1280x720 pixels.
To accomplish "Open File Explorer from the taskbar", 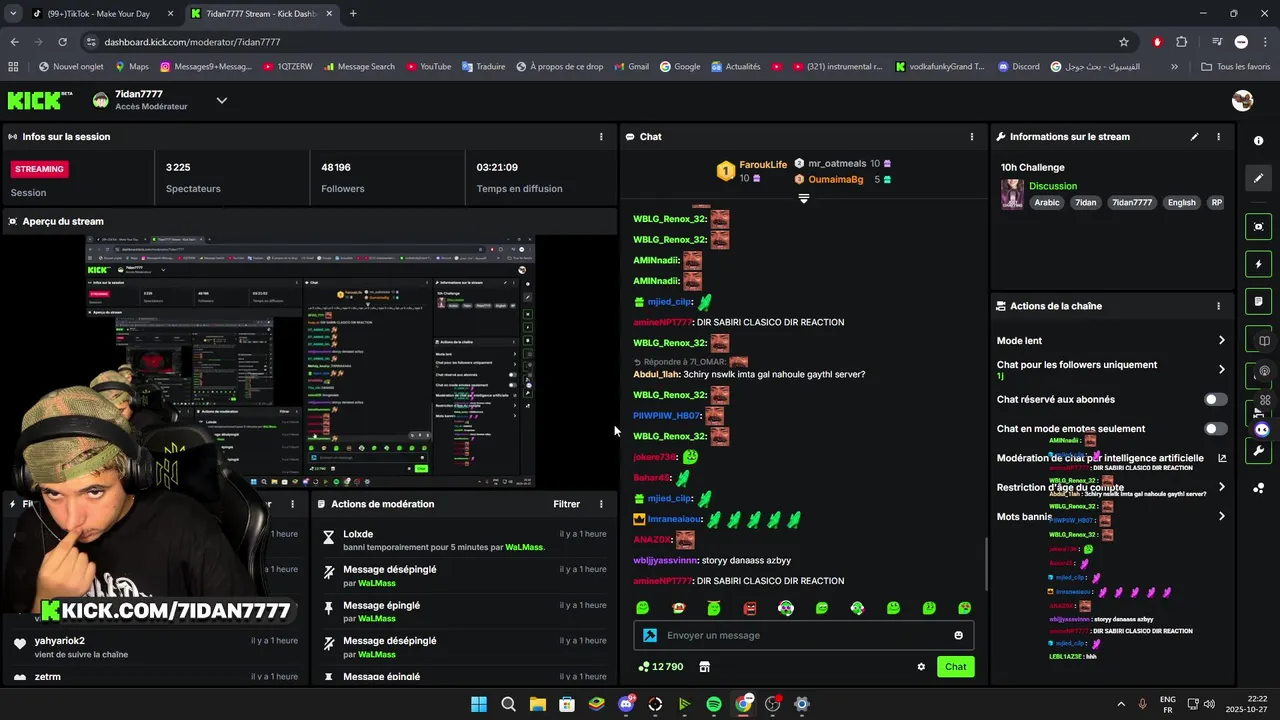I will (538, 704).
